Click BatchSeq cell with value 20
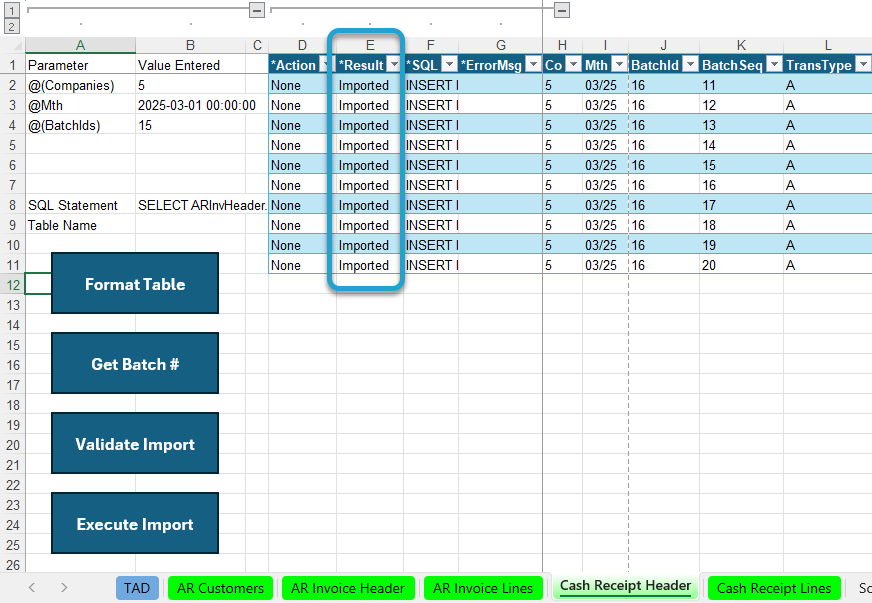Viewport: 872px width, 603px height. [x=741, y=265]
